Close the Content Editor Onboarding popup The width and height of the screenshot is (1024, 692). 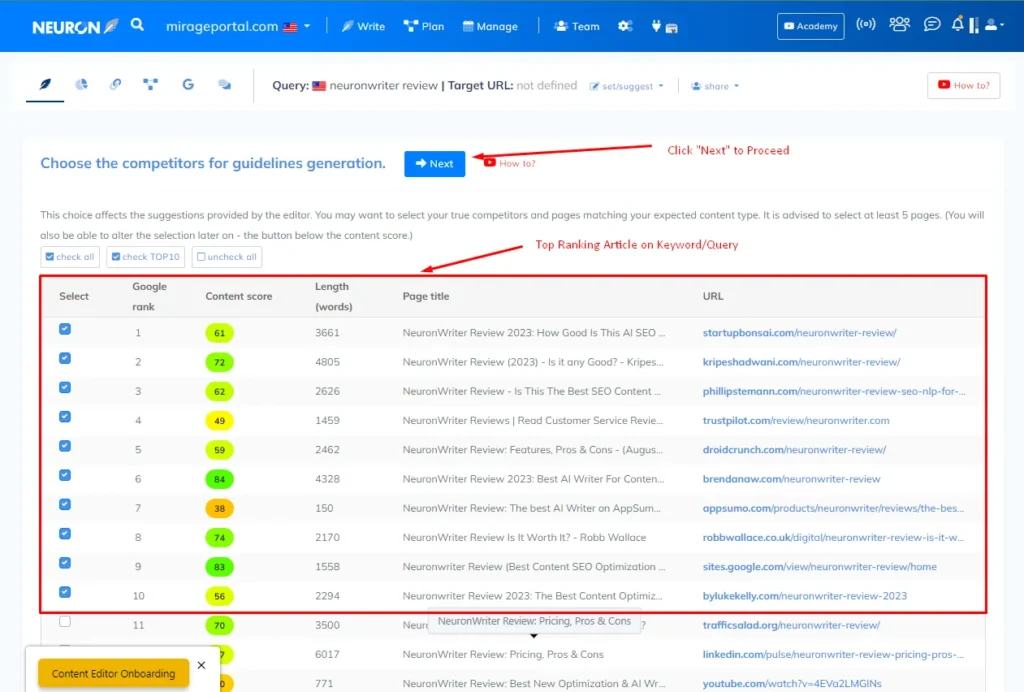point(201,665)
